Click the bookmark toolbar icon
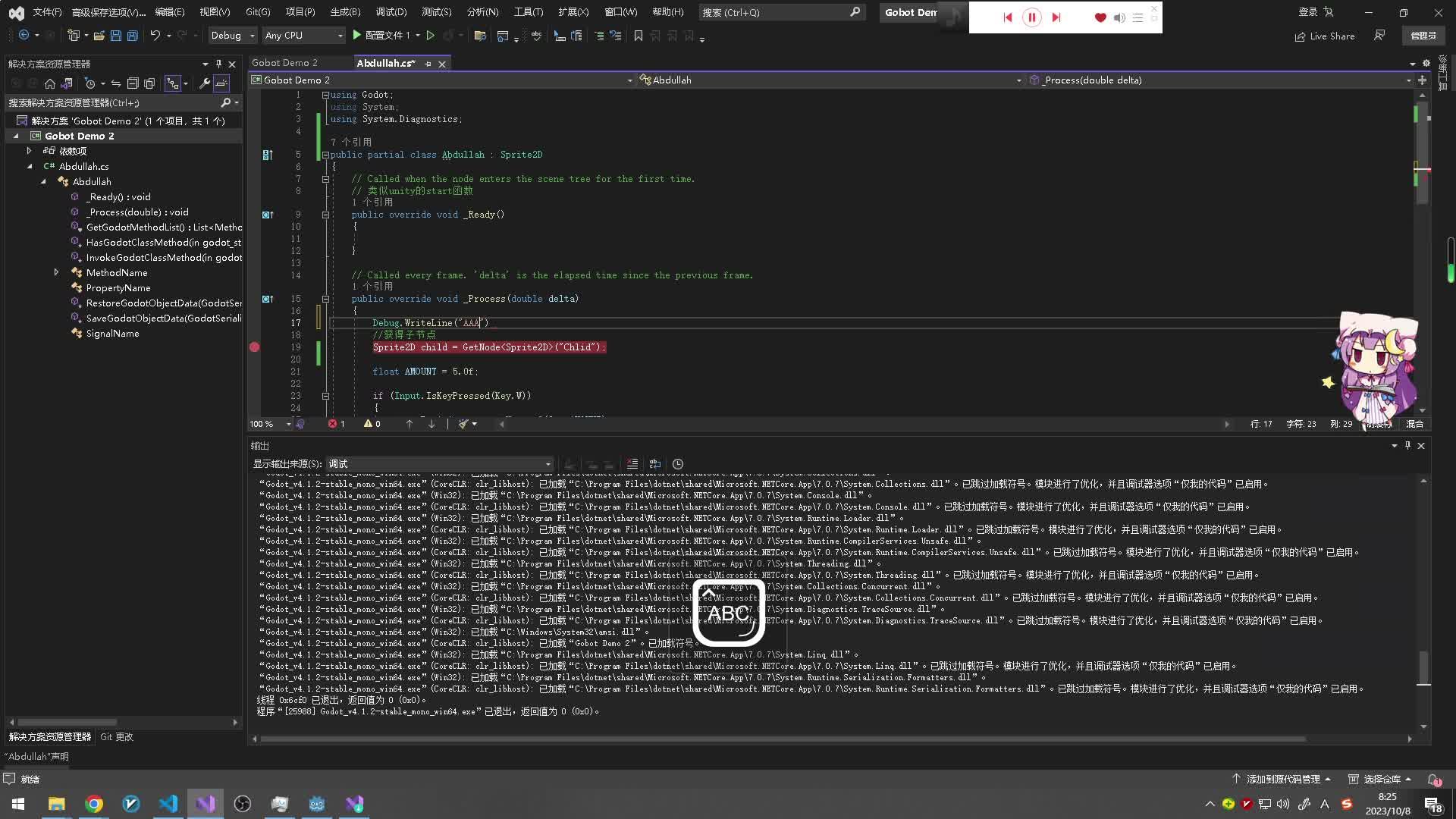This screenshot has width=1456, height=819. click(638, 36)
